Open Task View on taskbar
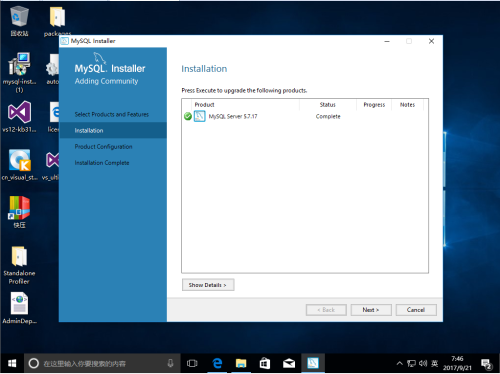The height and width of the screenshot is (374, 500). pyautogui.click(x=192, y=363)
